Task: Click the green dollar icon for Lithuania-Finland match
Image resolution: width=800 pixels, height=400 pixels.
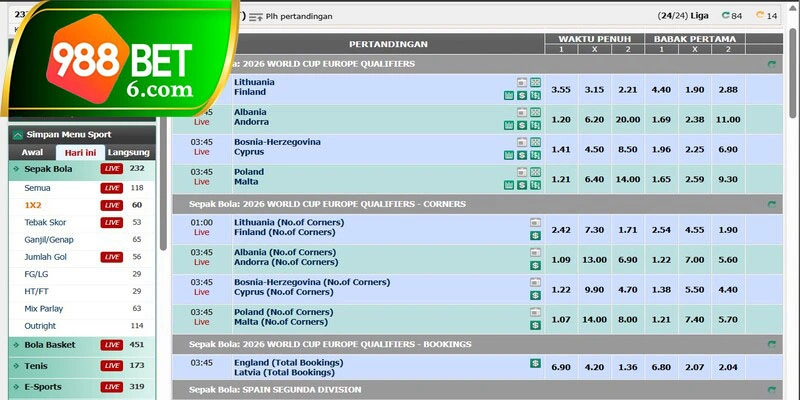Action: [x=521, y=95]
